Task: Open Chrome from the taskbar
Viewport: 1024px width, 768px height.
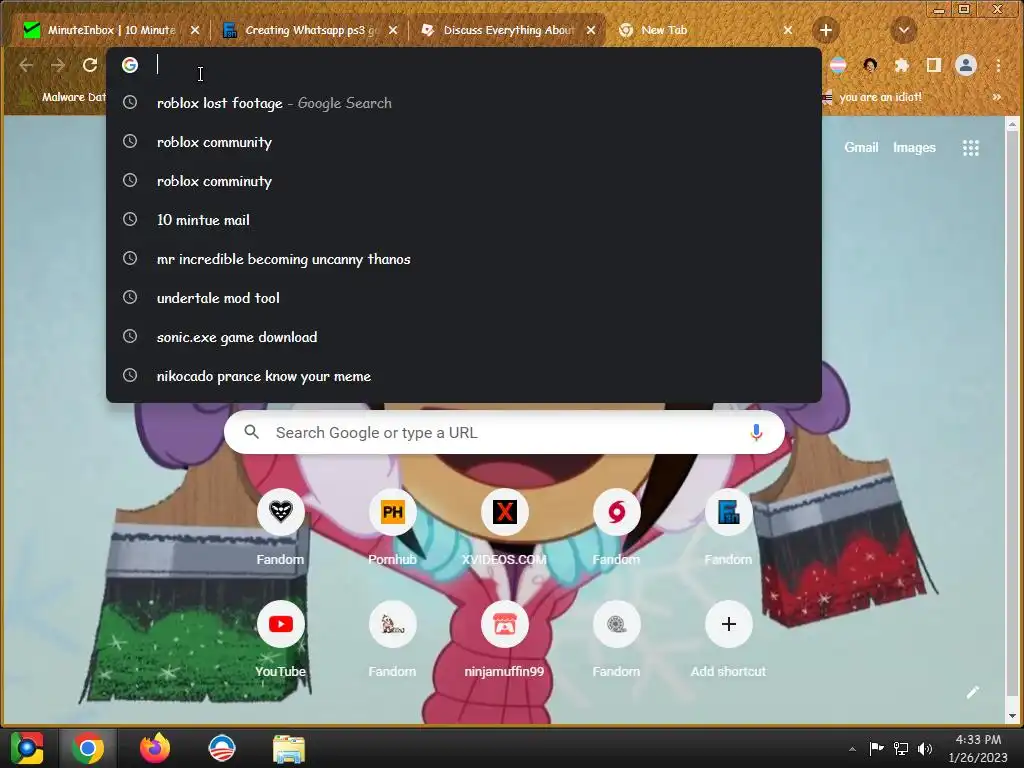Action: pos(88,748)
